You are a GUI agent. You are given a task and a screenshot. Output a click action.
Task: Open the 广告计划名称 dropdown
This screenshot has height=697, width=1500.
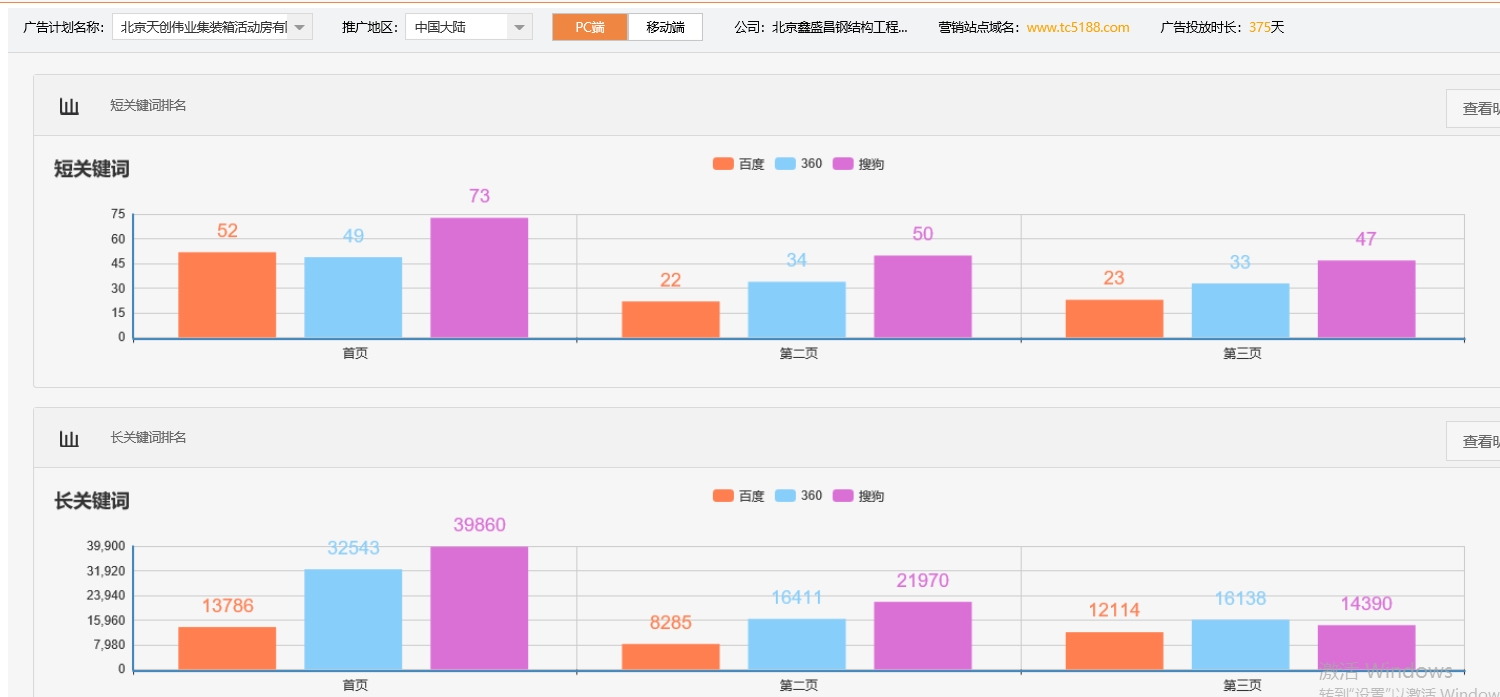coord(212,28)
